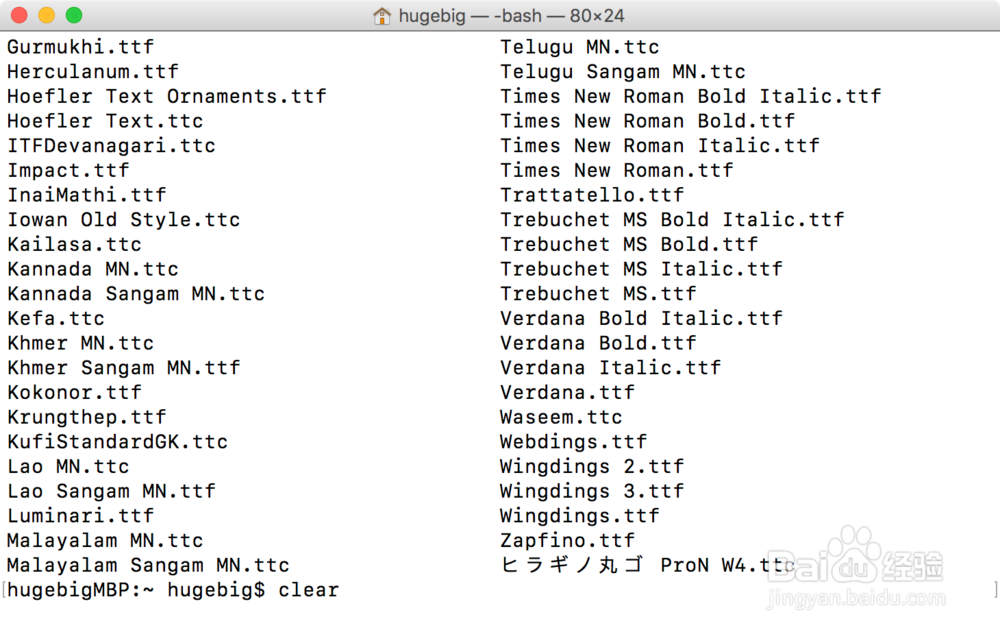The image size is (1000, 632).
Task: Click the Webdings.ttf entry
Action: (574, 441)
